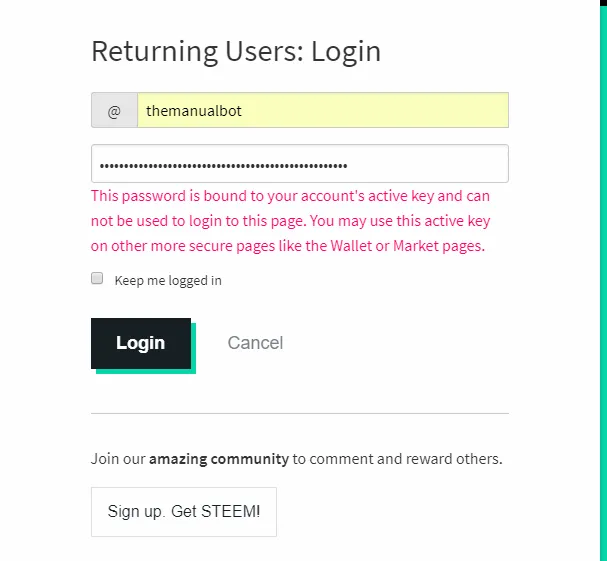Dismiss the form via Cancel

click(x=255, y=343)
